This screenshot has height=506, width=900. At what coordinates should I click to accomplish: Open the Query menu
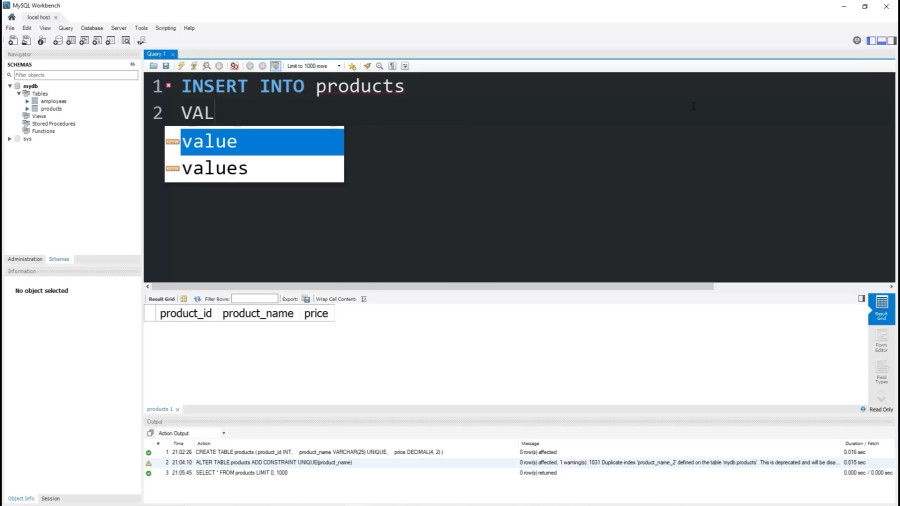coord(65,28)
